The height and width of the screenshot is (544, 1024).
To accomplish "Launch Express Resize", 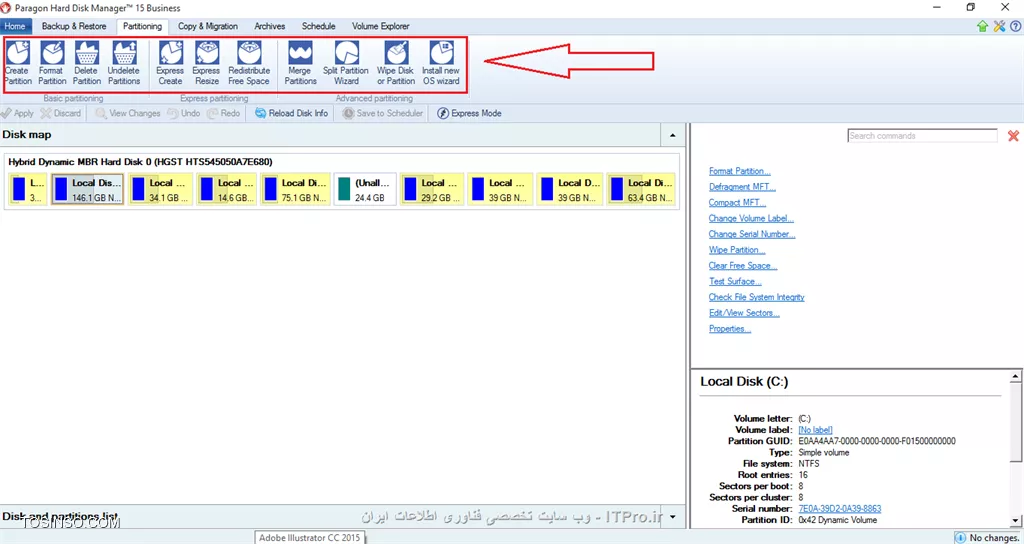I will coord(207,63).
